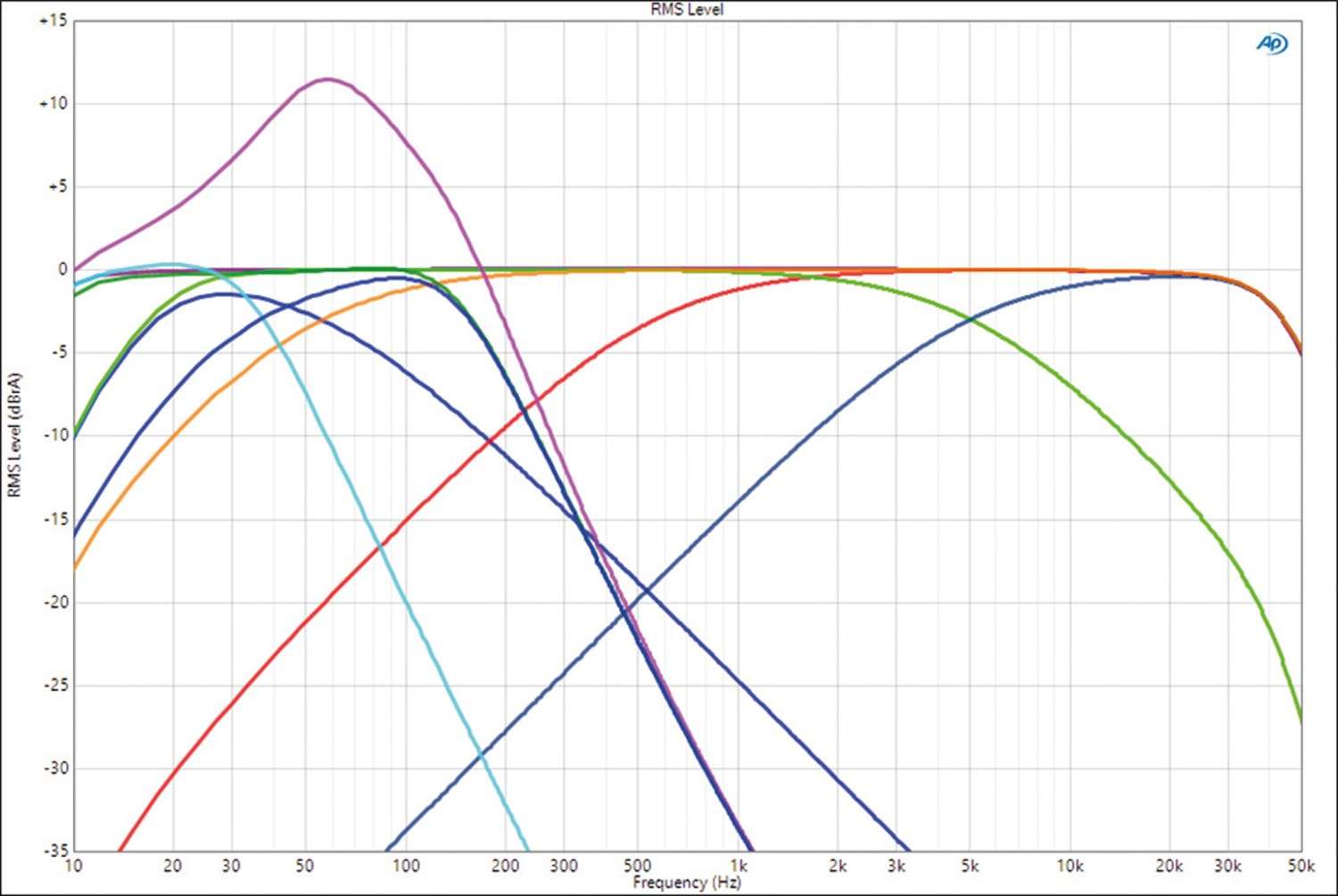
Task: Select the 10k frequency tick label
Action: click(1070, 866)
